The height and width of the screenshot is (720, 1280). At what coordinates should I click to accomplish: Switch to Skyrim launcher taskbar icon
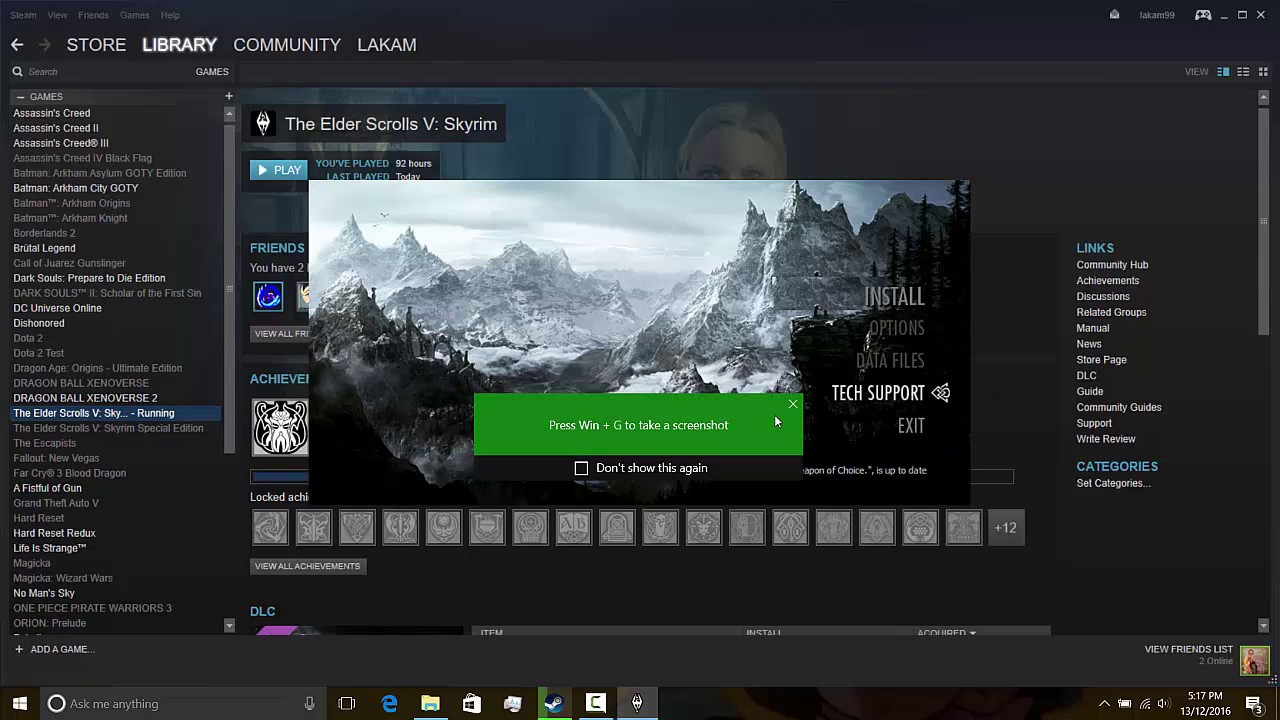pyautogui.click(x=636, y=704)
